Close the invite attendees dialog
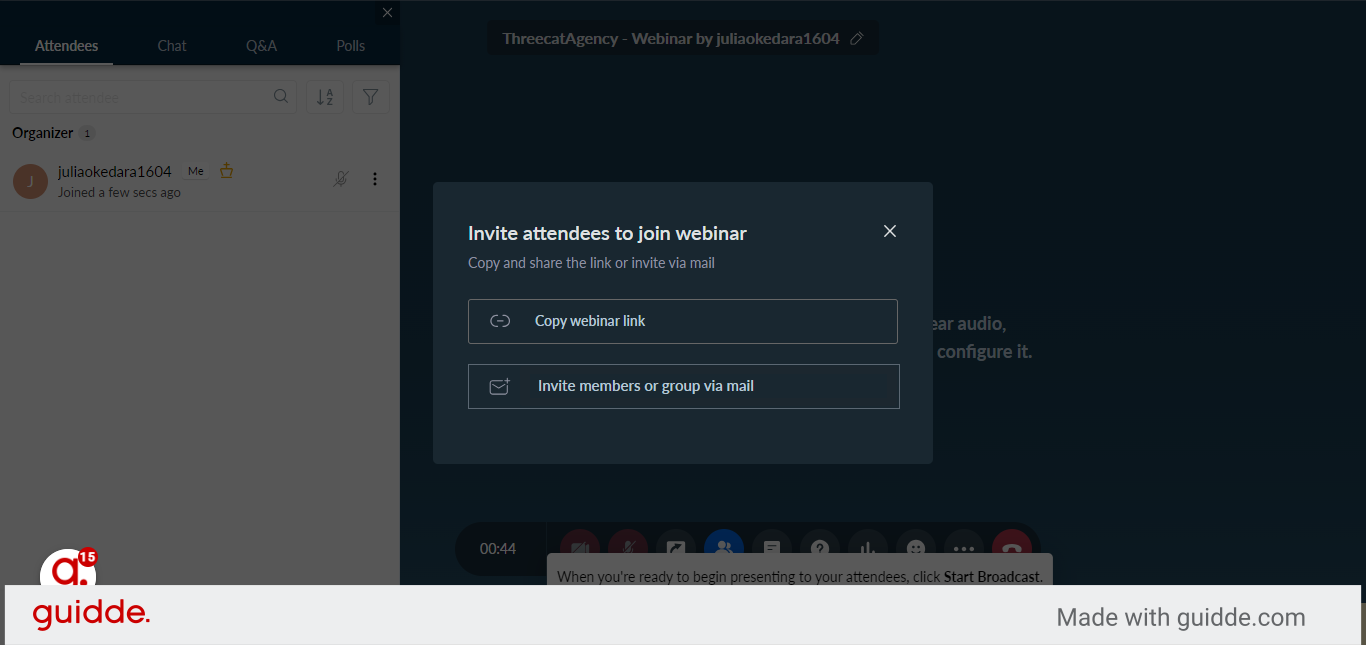This screenshot has height=645, width=1366. pos(890,231)
